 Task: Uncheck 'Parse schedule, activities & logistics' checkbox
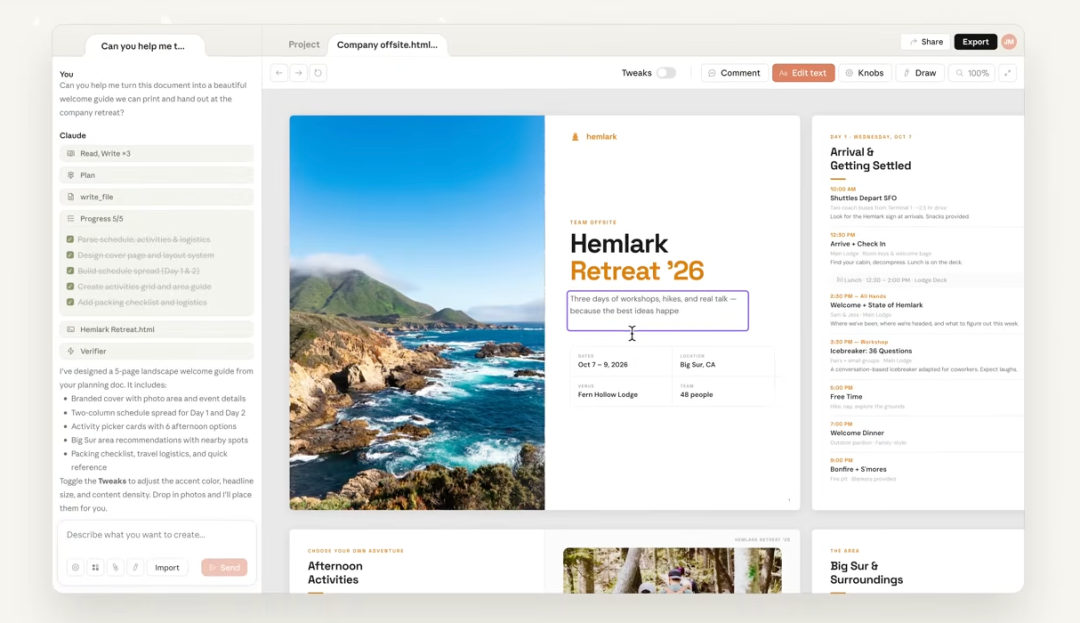(70, 240)
